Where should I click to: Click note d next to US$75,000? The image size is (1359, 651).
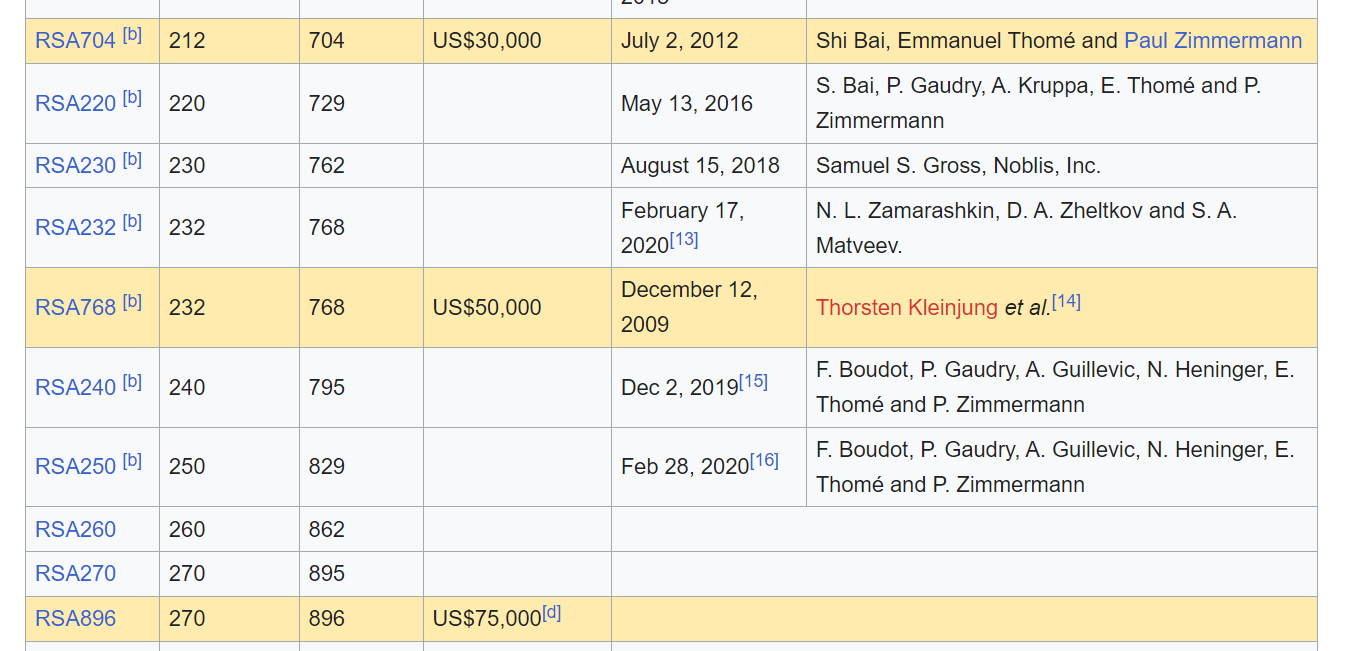pos(551,613)
